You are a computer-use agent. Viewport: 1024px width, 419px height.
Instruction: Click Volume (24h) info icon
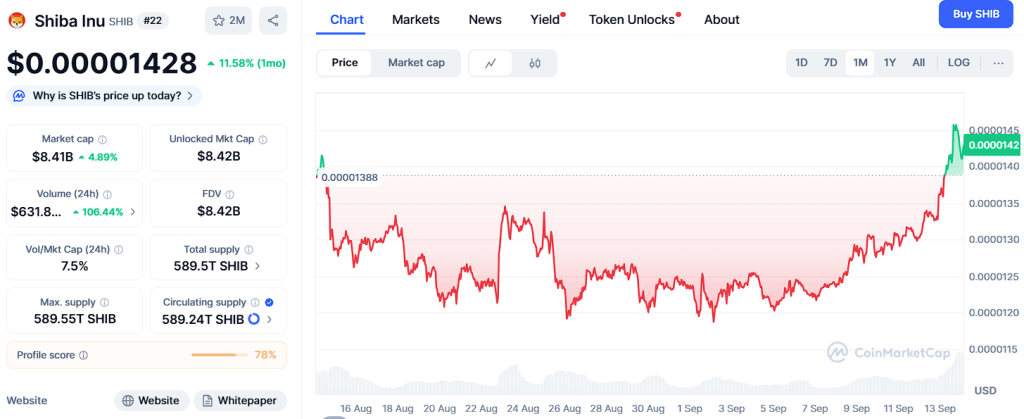click(x=108, y=194)
